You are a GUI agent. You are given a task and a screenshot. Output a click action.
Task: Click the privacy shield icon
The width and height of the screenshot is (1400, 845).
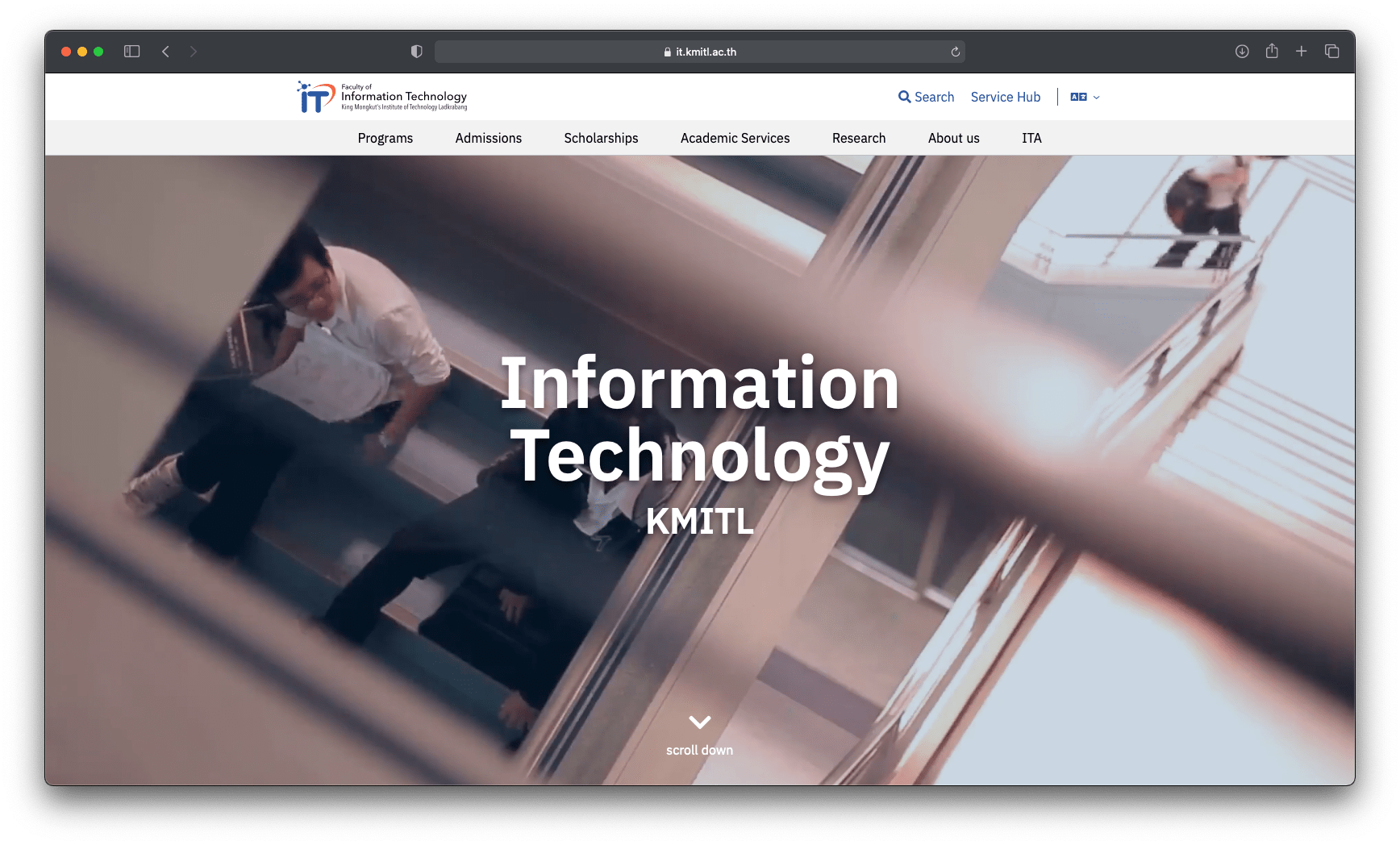(416, 52)
